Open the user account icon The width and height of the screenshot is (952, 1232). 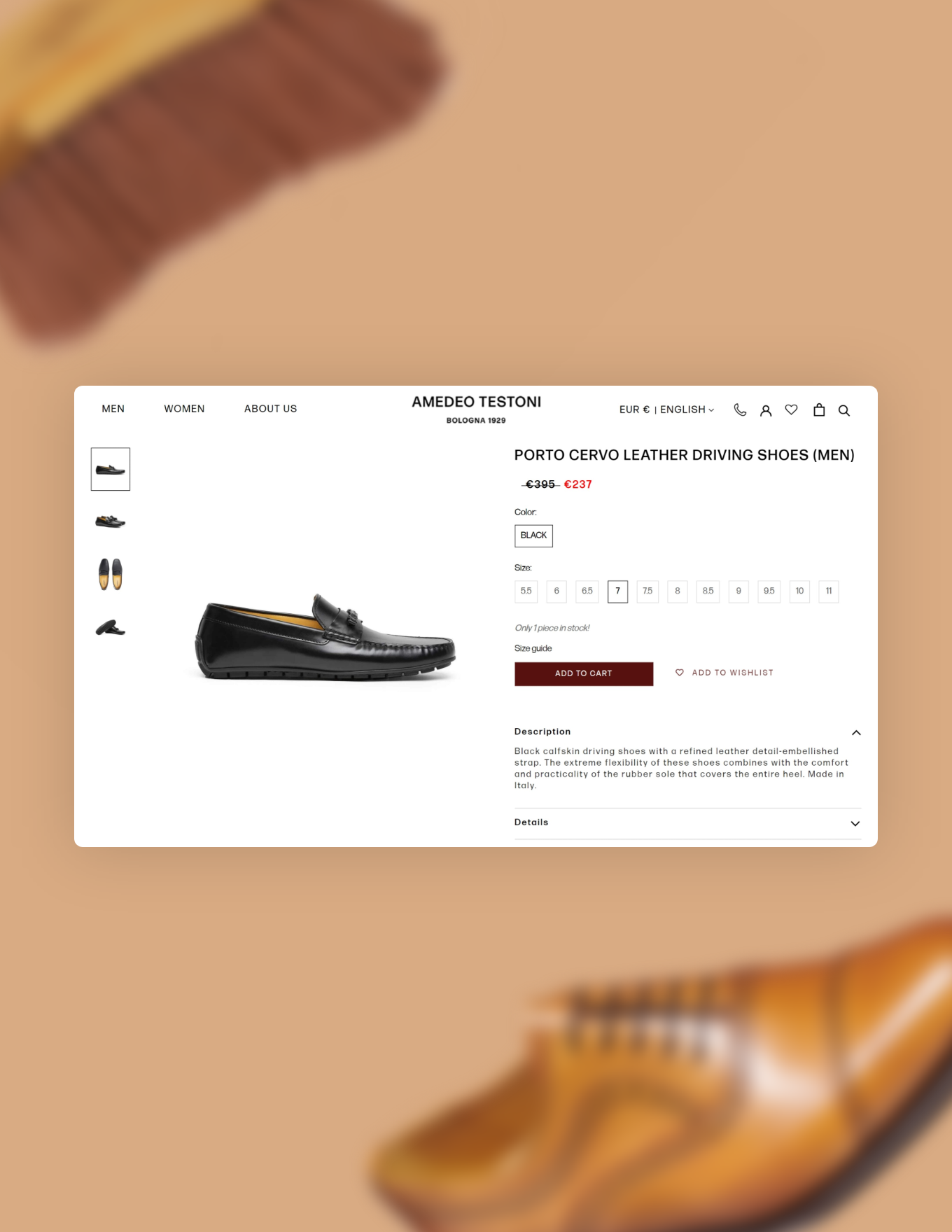click(x=766, y=411)
